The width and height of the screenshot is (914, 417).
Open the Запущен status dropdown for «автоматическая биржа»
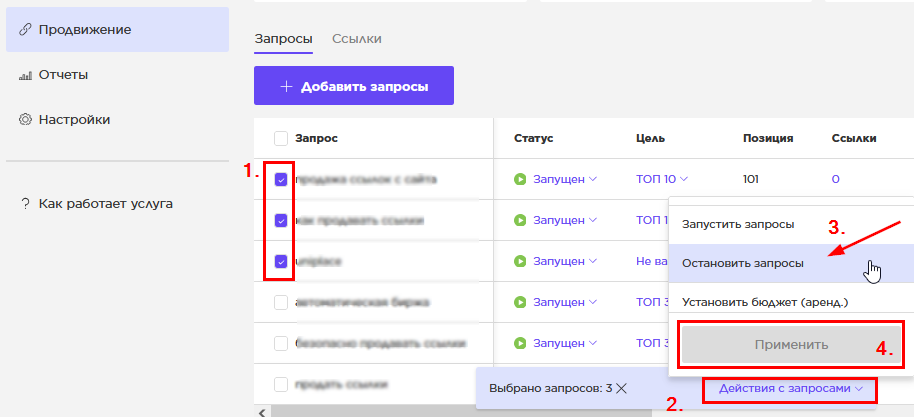pos(565,303)
